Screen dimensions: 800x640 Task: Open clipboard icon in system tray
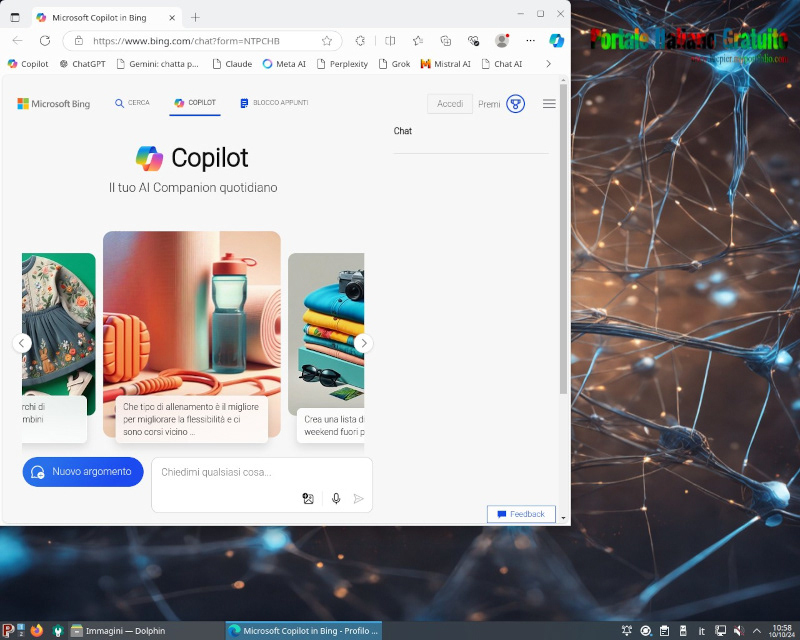pos(664,631)
